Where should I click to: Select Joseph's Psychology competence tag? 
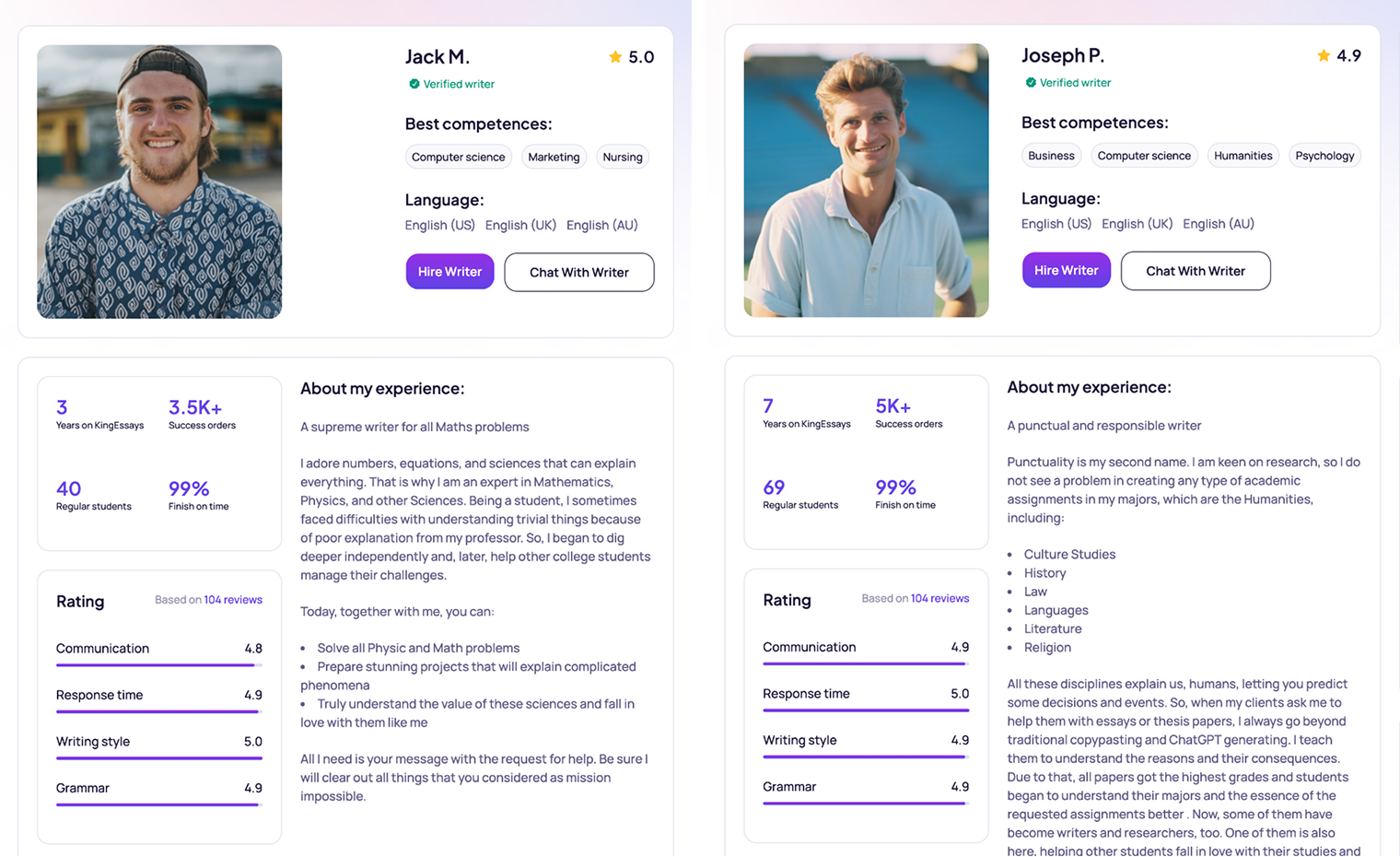1324,156
